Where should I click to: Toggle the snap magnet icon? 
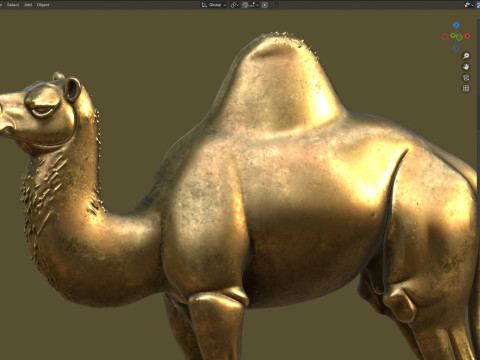[245, 5]
